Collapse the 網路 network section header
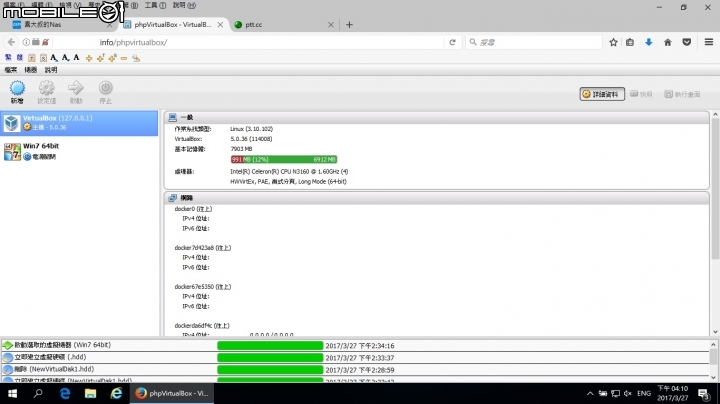Viewport: 720px width, 404px height. tap(436, 198)
